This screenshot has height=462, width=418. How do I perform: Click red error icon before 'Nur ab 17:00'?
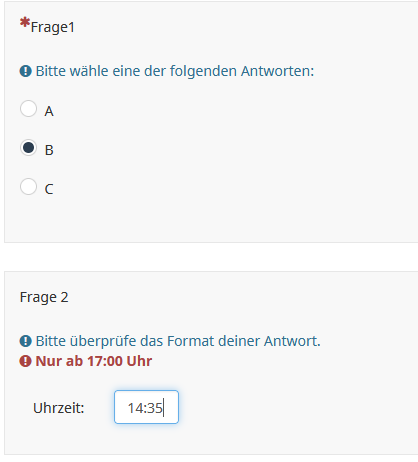pos(25,361)
